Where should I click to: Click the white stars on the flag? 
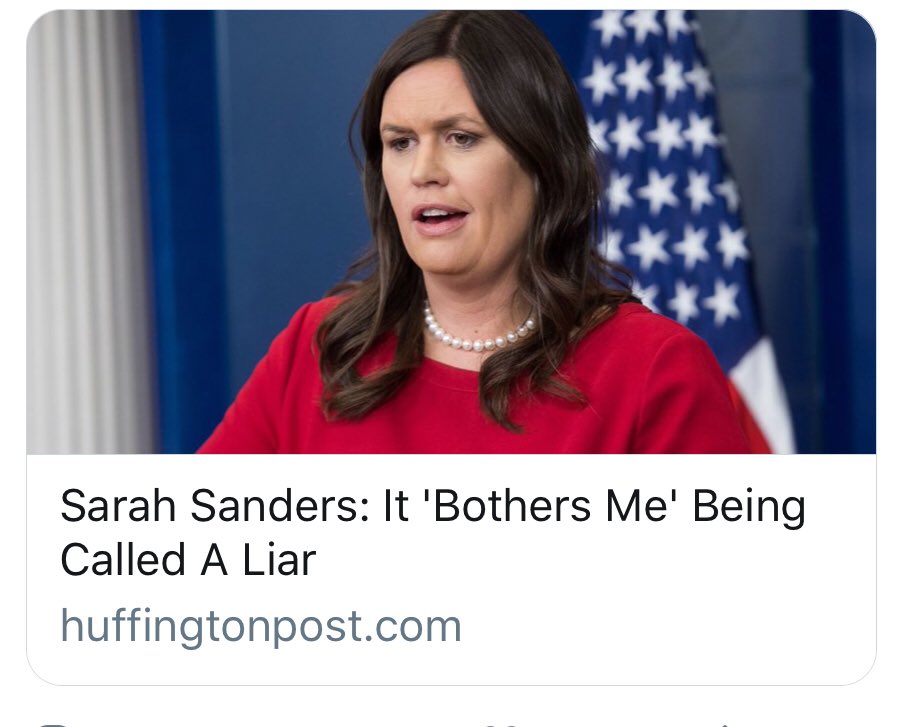[662, 162]
